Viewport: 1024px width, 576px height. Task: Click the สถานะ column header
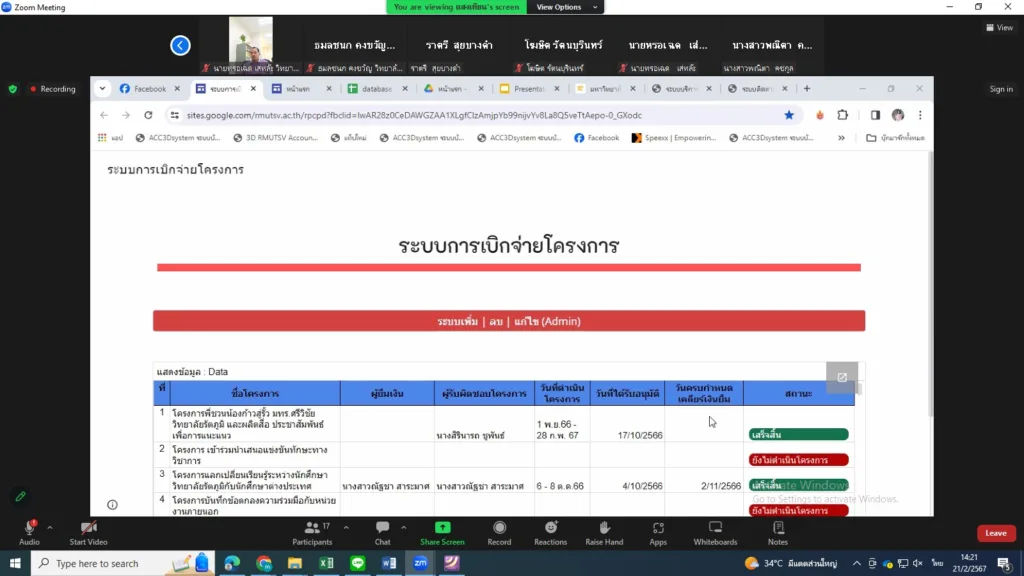[799, 394]
